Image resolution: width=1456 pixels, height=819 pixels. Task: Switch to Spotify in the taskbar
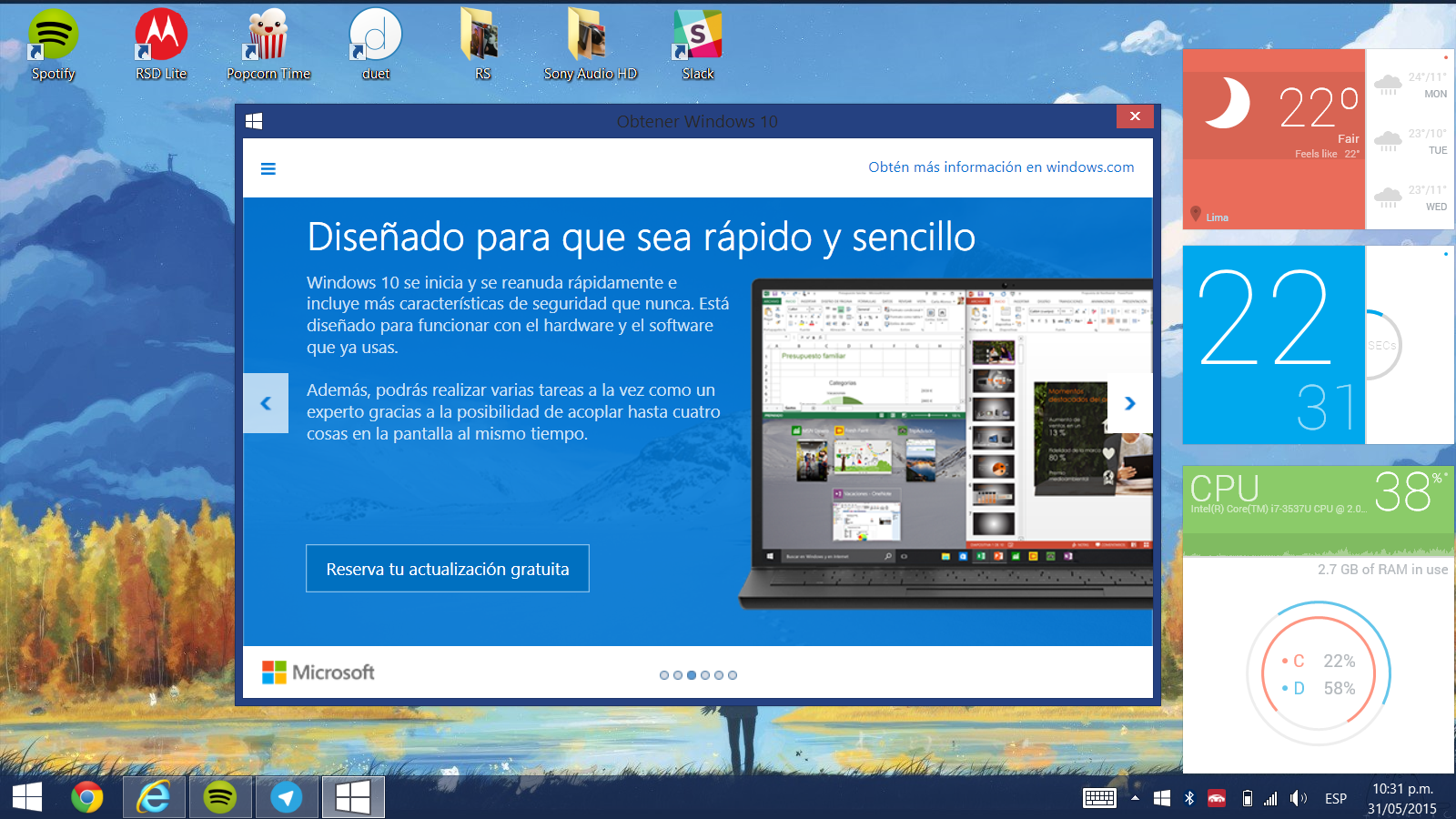pyautogui.click(x=220, y=797)
